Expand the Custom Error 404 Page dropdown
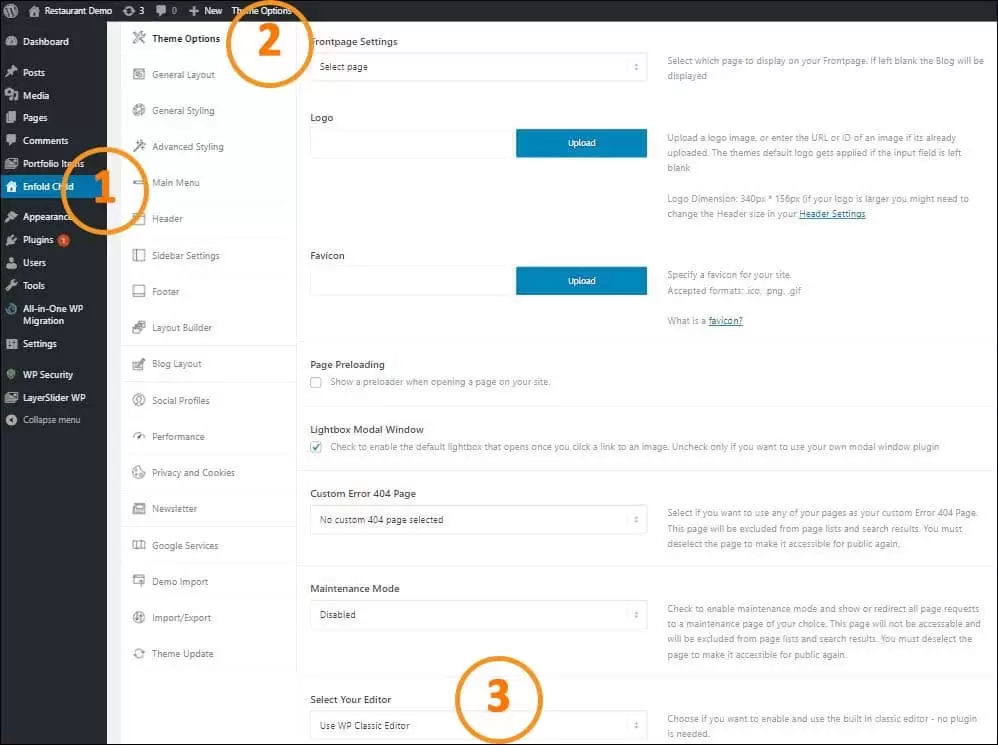The width and height of the screenshot is (998, 745). pyautogui.click(x=478, y=520)
